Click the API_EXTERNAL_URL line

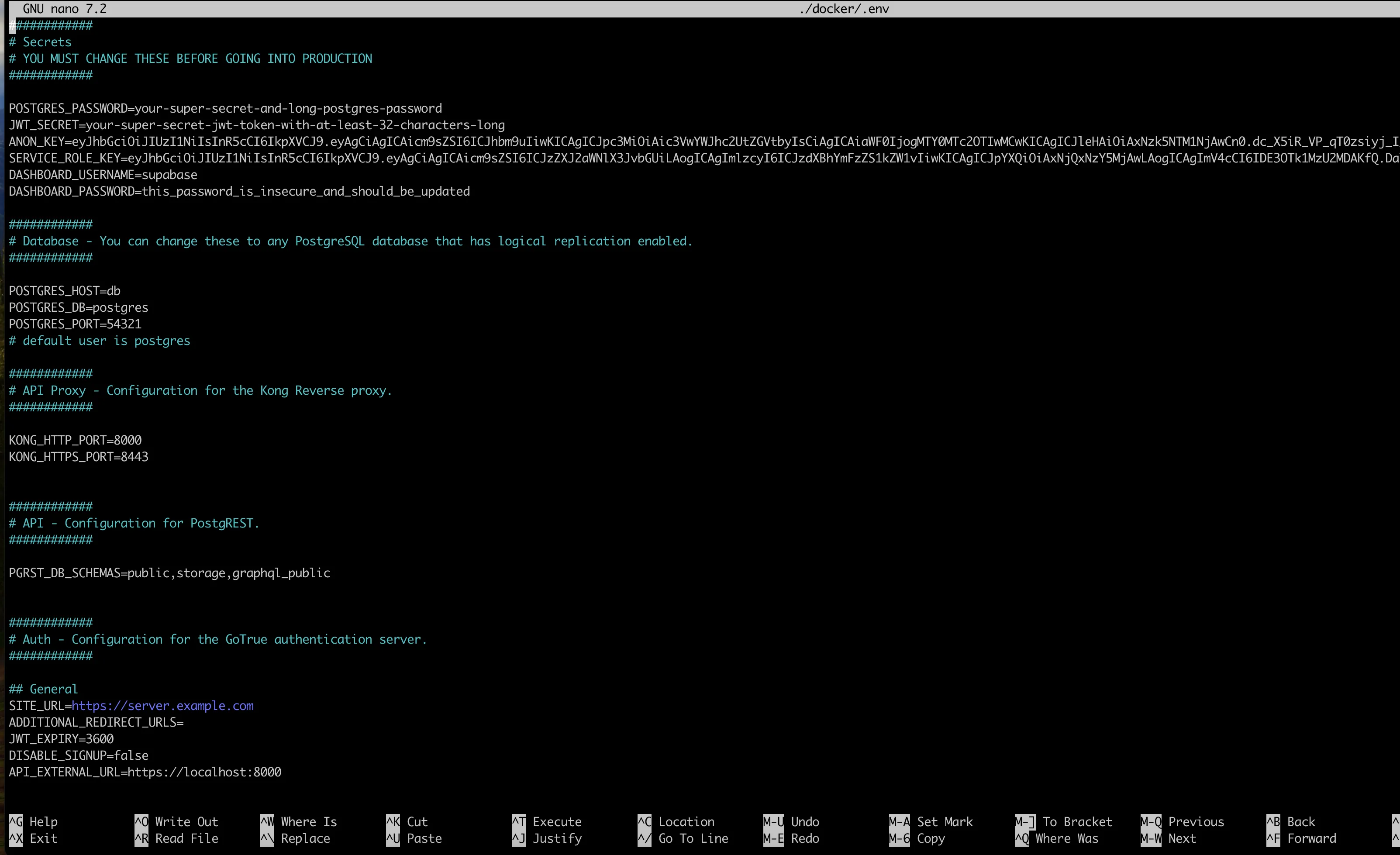(x=145, y=772)
